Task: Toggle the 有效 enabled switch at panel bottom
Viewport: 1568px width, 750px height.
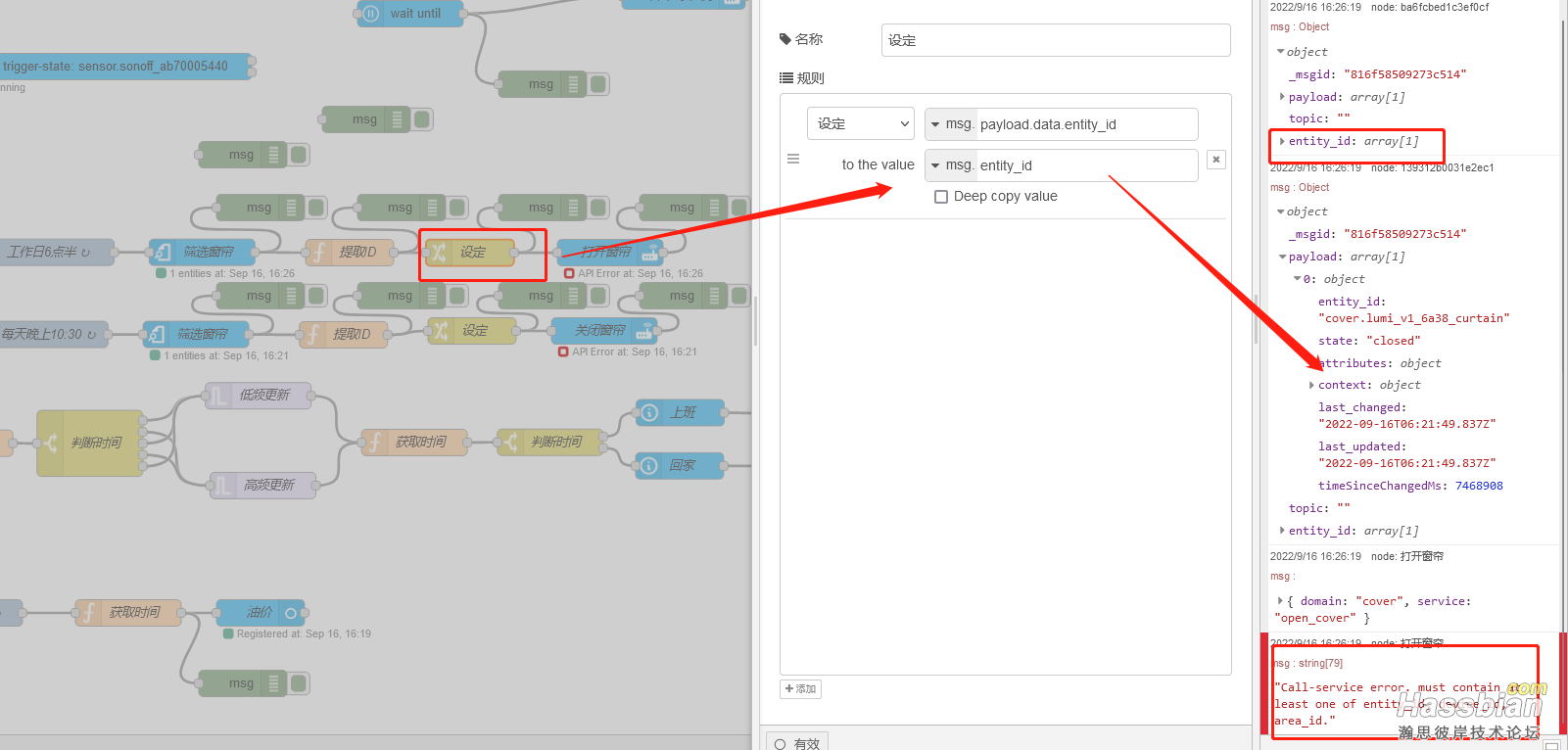Action: click(797, 742)
